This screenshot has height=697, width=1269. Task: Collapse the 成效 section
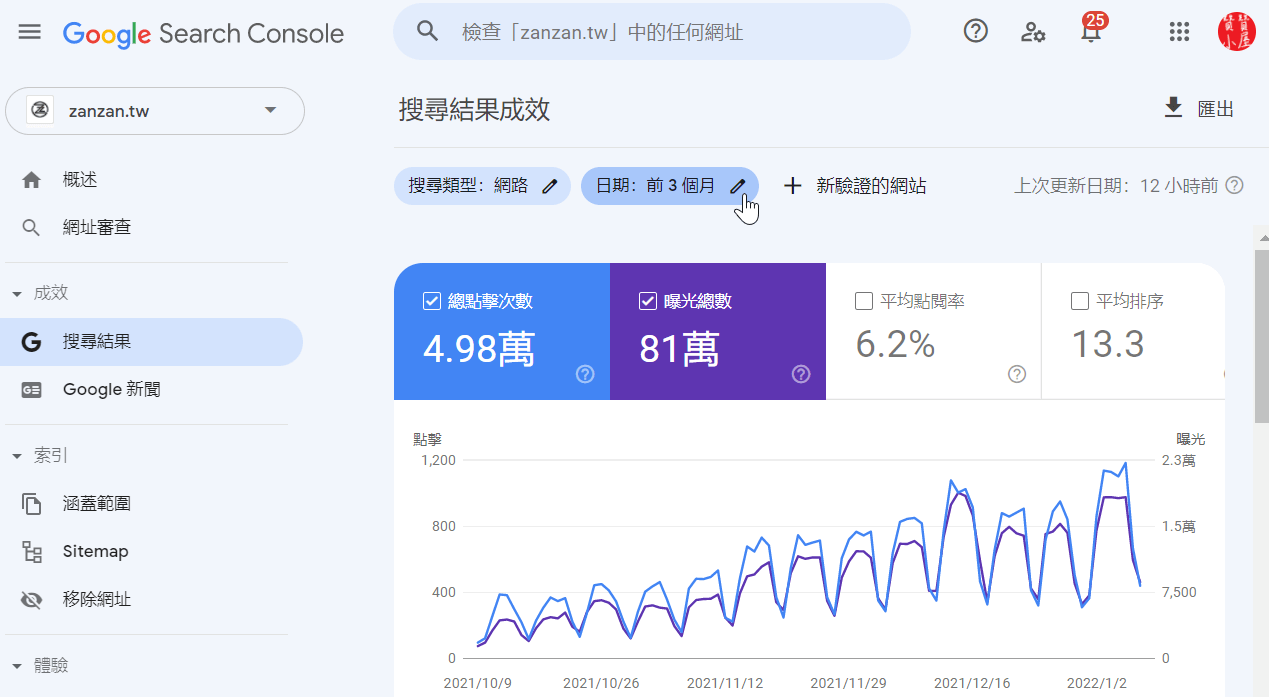click(x=40, y=294)
